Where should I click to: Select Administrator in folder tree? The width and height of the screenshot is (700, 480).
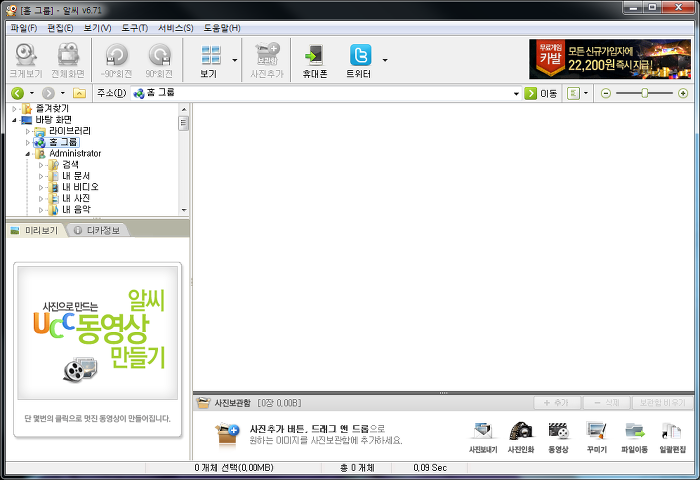pos(75,153)
